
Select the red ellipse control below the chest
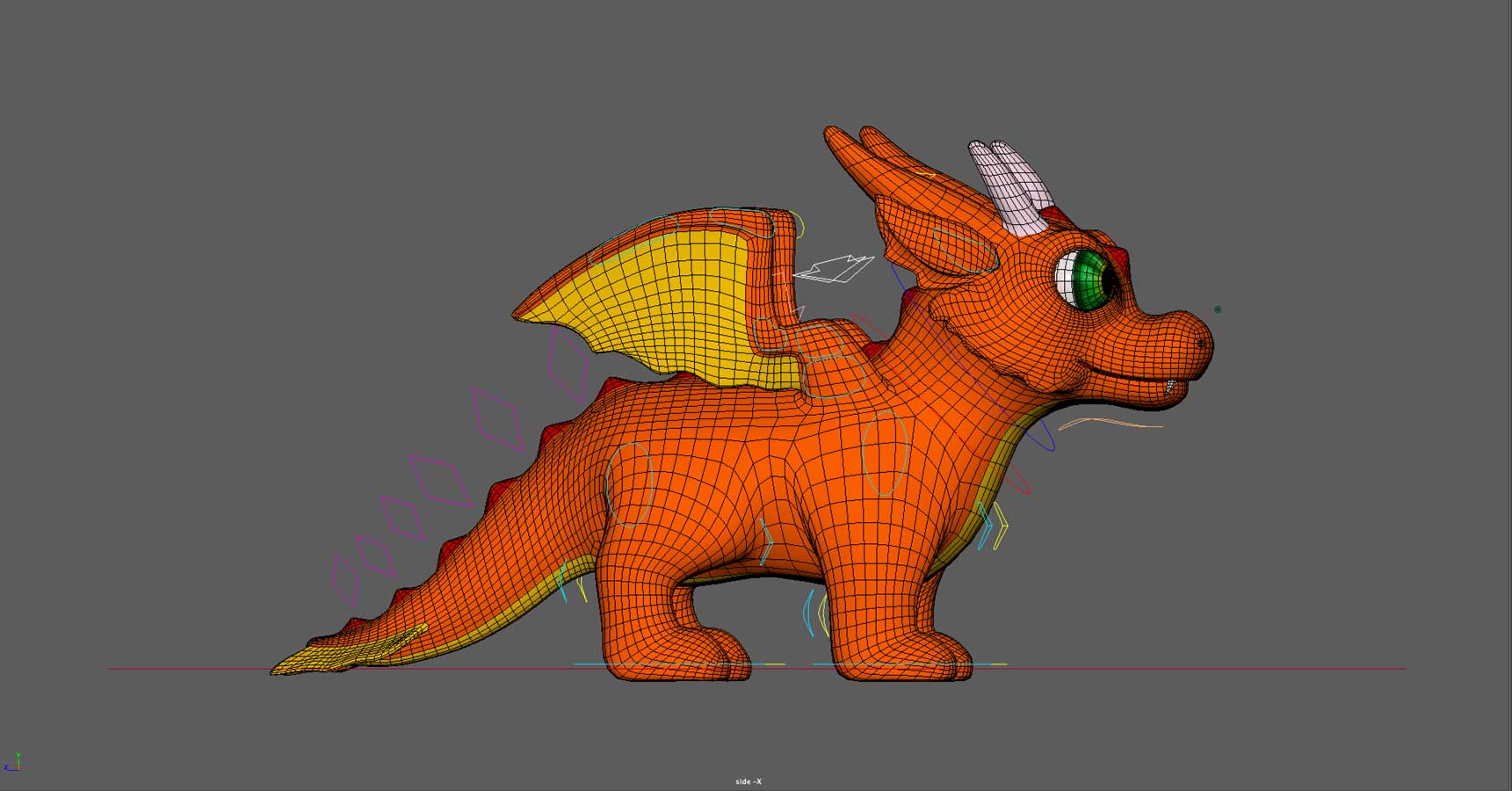[x=1018, y=480]
